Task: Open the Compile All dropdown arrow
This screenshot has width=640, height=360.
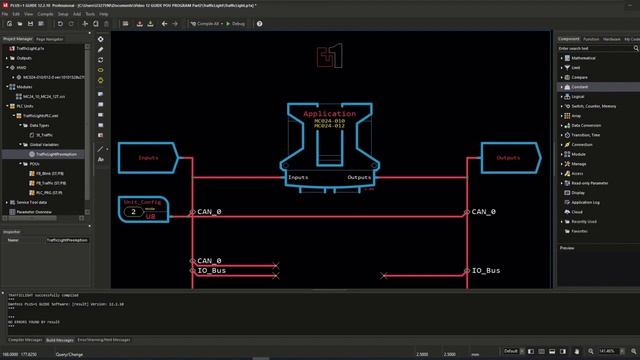Action: 222,24
